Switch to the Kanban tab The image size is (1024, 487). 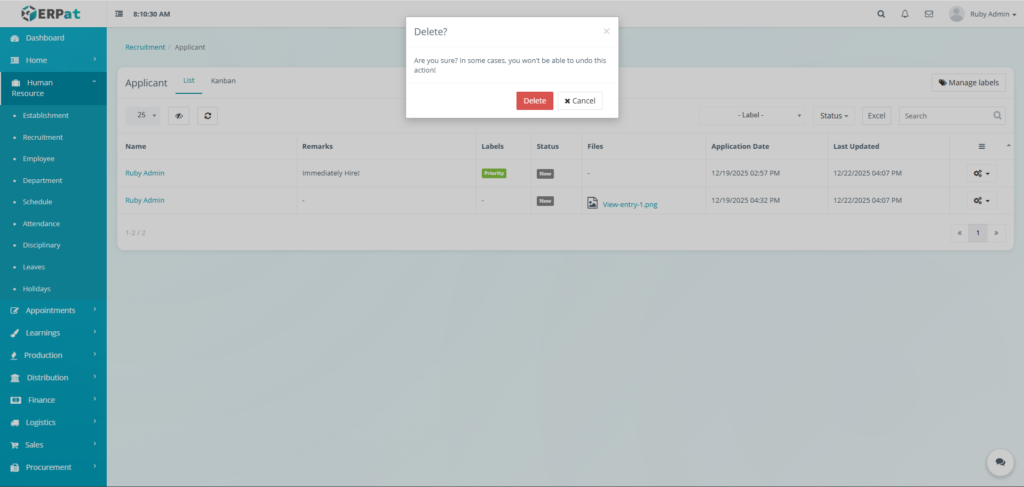[x=223, y=81]
